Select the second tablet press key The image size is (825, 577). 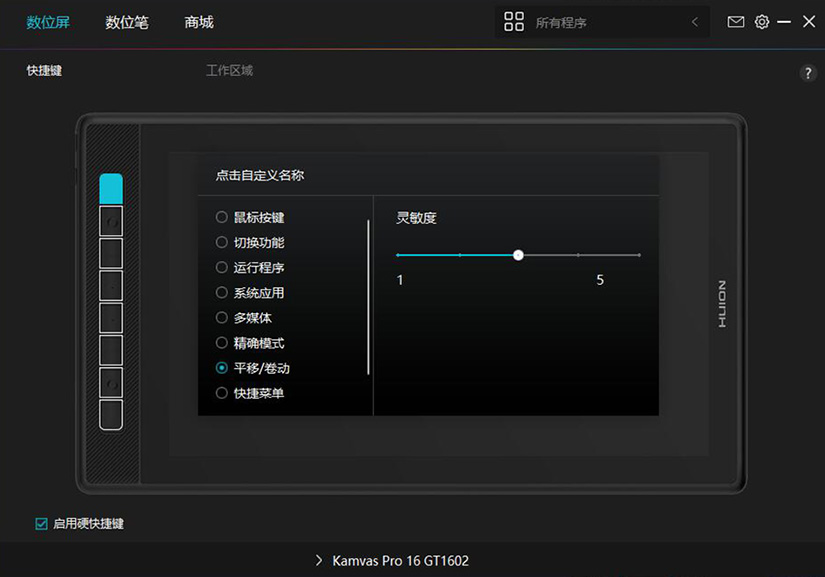(111, 221)
